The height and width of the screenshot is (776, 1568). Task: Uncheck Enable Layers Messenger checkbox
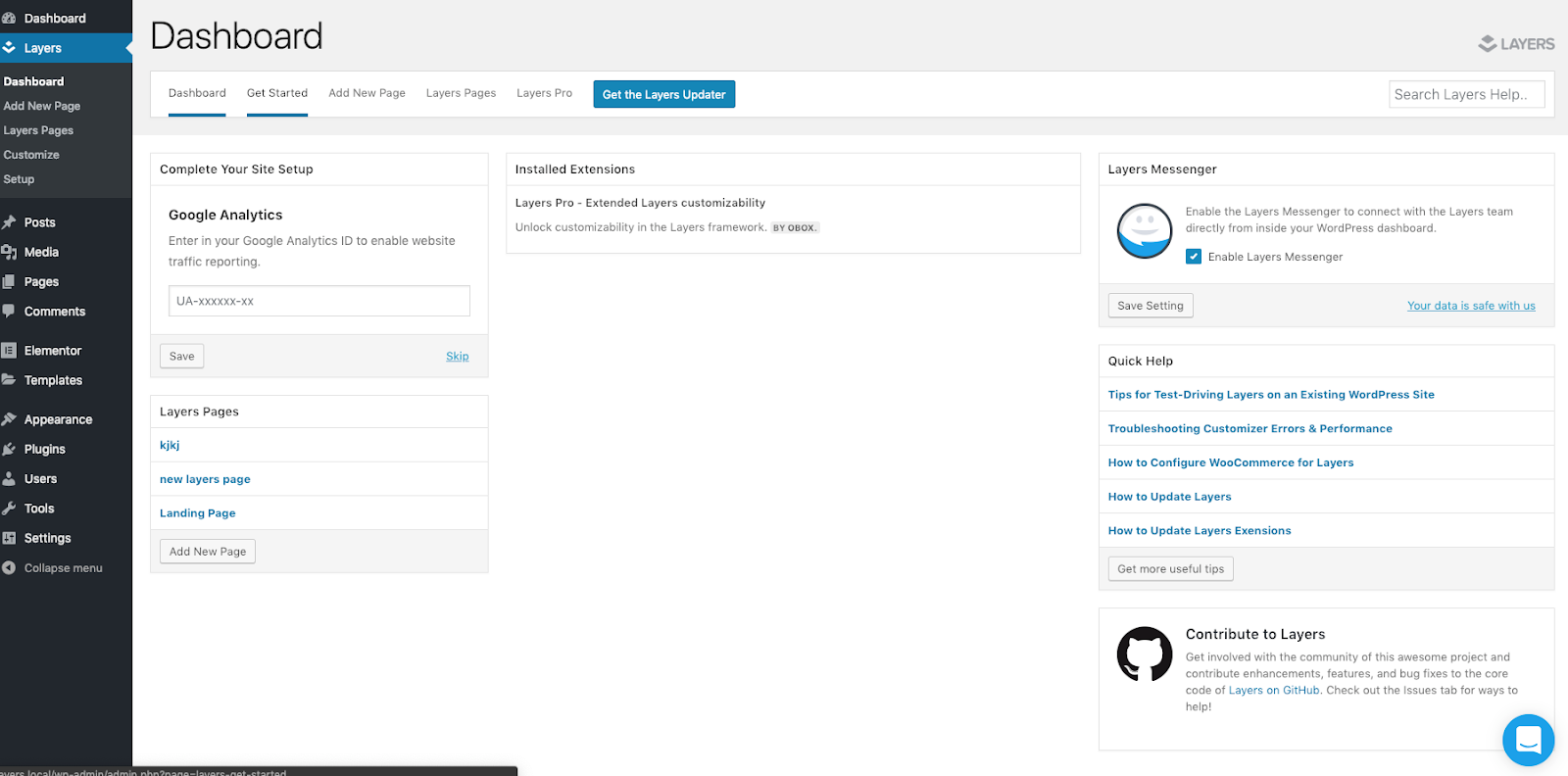click(x=1193, y=257)
